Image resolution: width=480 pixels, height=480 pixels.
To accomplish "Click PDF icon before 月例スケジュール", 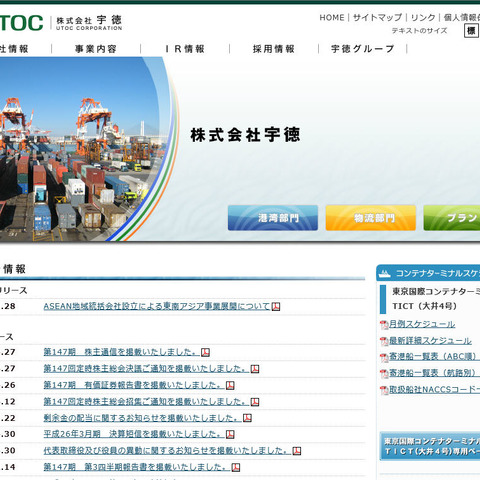I will coord(384,325).
